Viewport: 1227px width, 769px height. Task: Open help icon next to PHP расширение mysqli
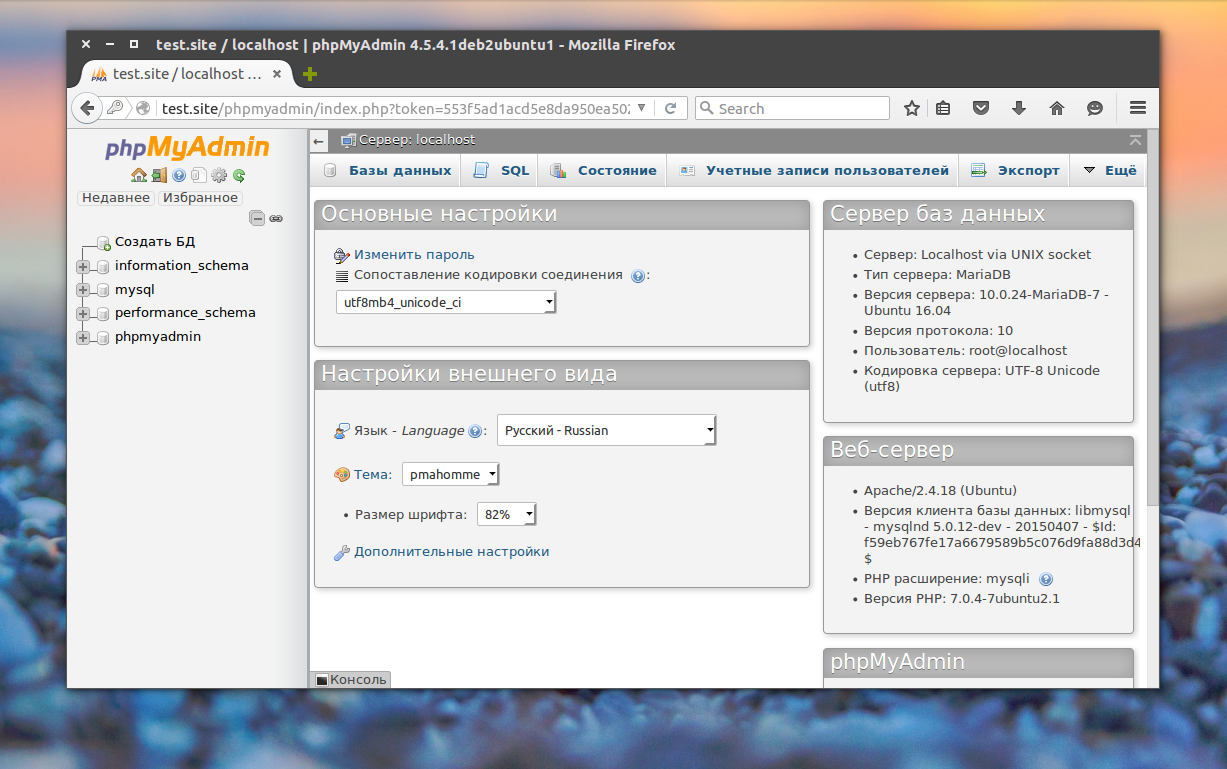tap(1046, 579)
